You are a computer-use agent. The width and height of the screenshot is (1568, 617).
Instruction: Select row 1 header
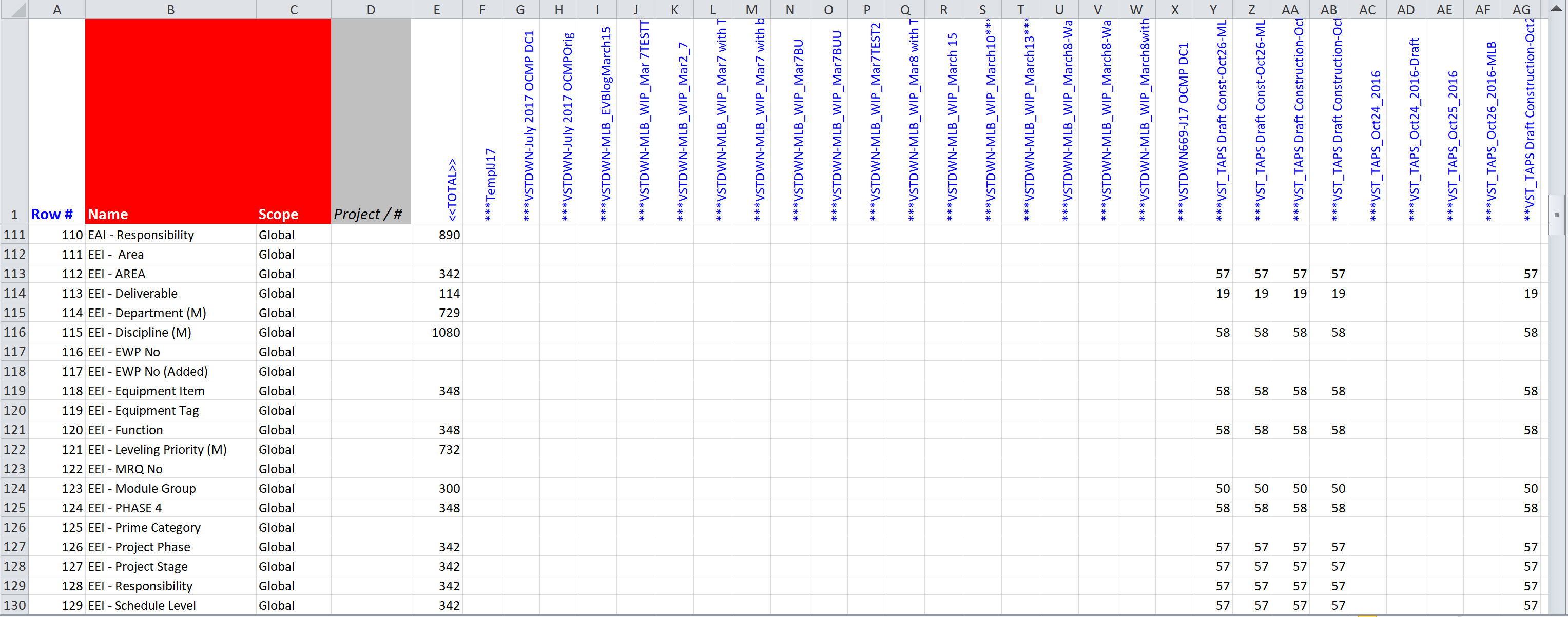point(14,214)
